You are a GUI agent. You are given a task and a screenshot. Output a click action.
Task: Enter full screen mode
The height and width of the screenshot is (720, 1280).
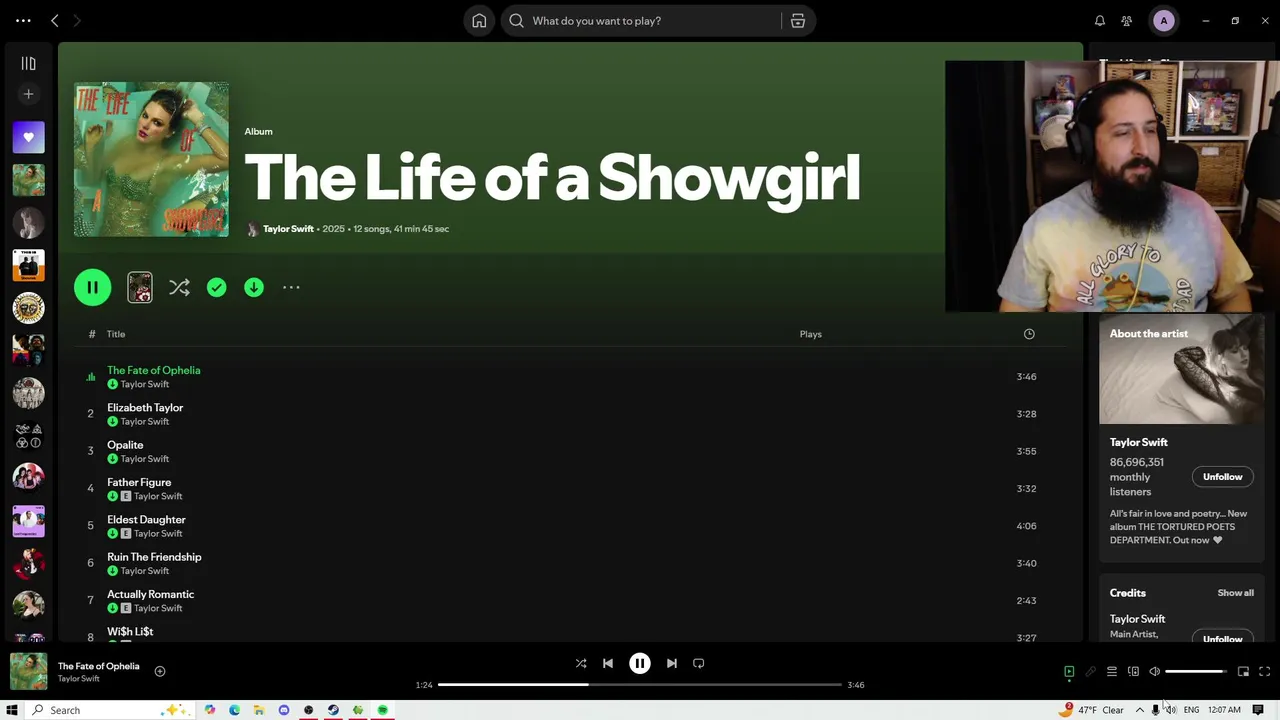(x=1264, y=672)
